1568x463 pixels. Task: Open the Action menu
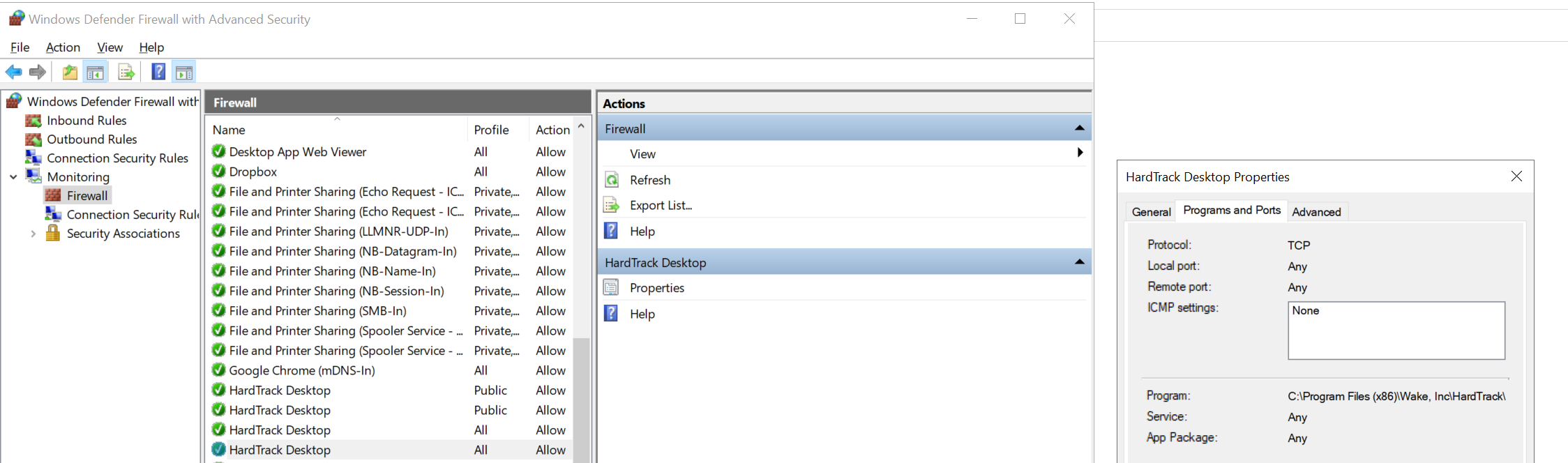click(63, 47)
